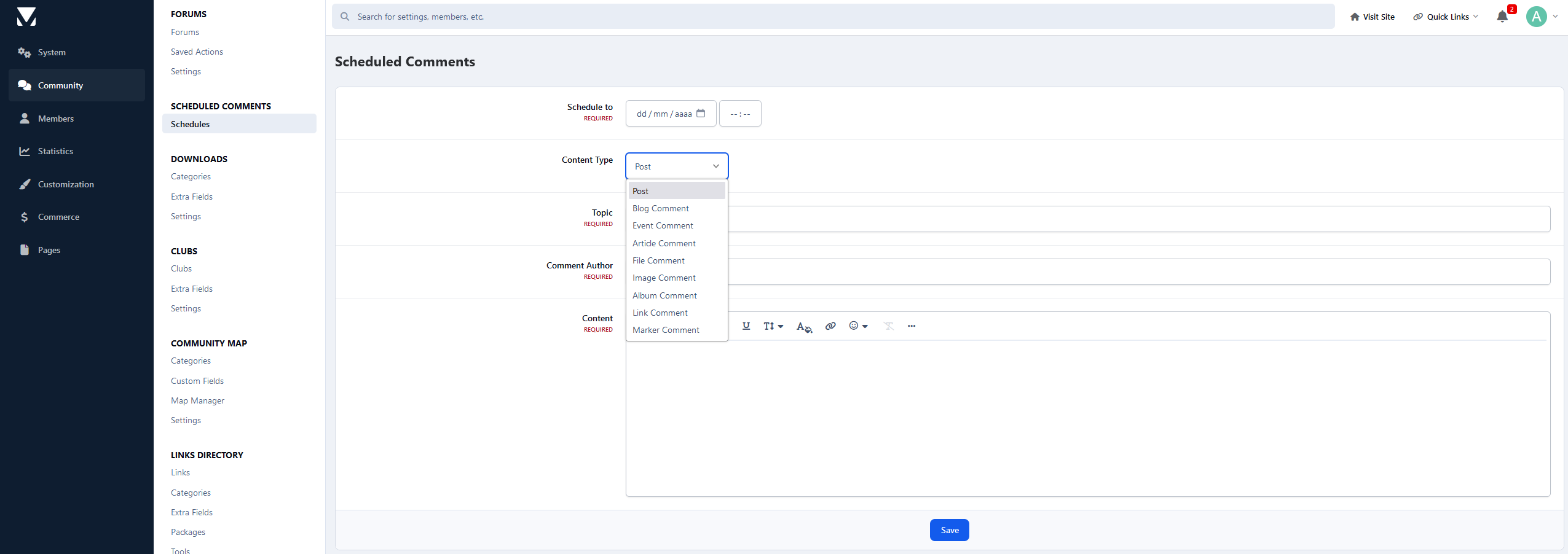The width and height of the screenshot is (1568, 554).
Task: Click the underline formatting icon
Action: (746, 326)
